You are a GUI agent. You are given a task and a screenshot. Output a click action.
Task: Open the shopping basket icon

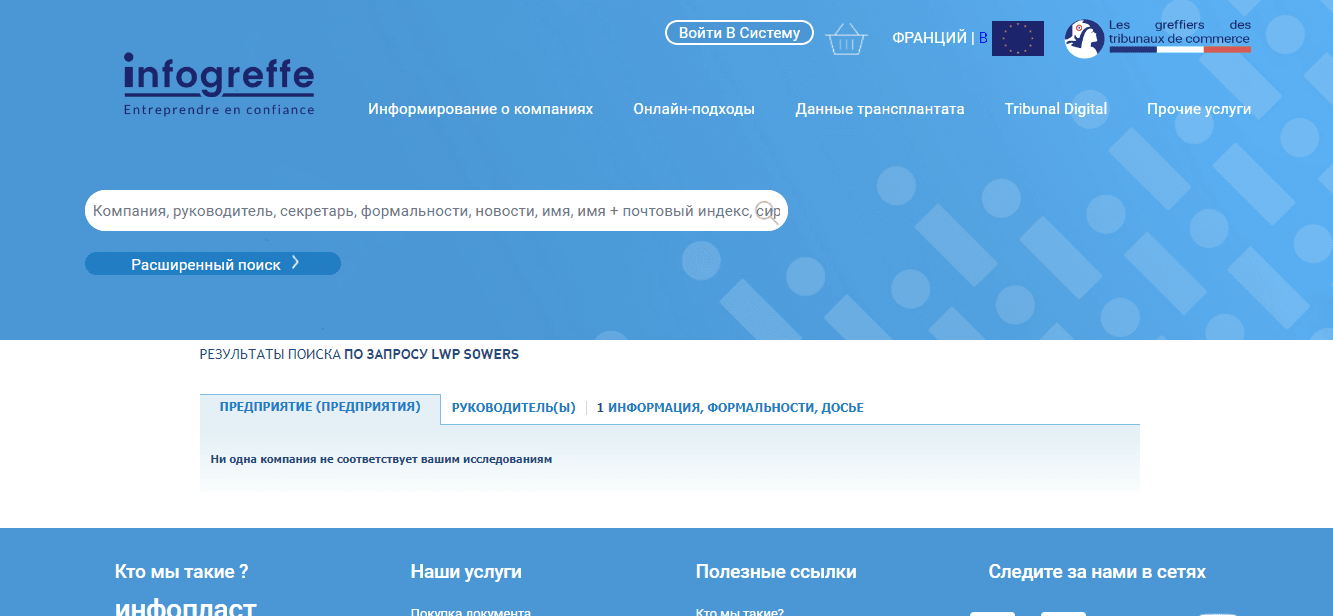(x=846, y=38)
